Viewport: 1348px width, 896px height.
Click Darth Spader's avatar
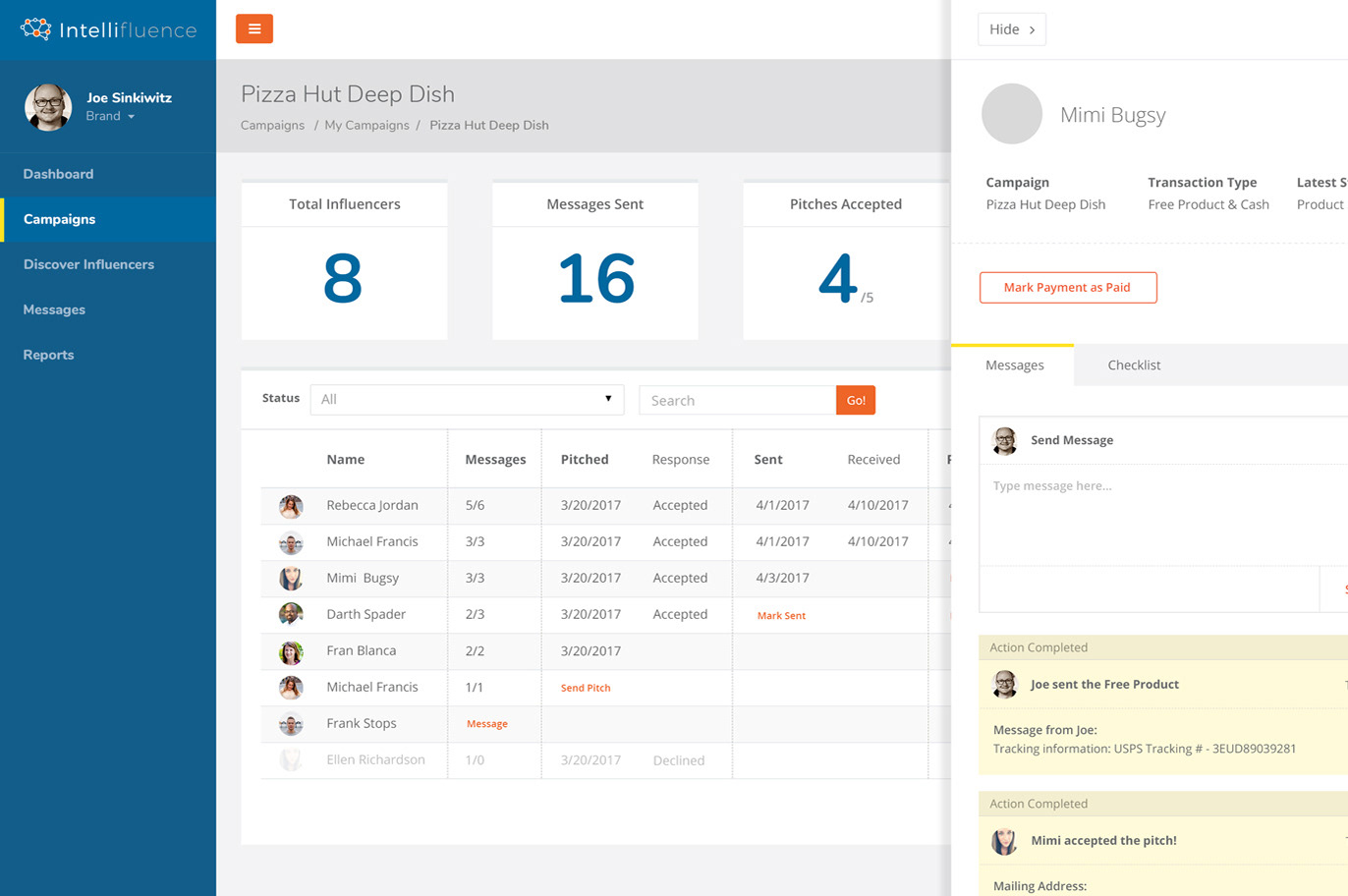point(291,615)
